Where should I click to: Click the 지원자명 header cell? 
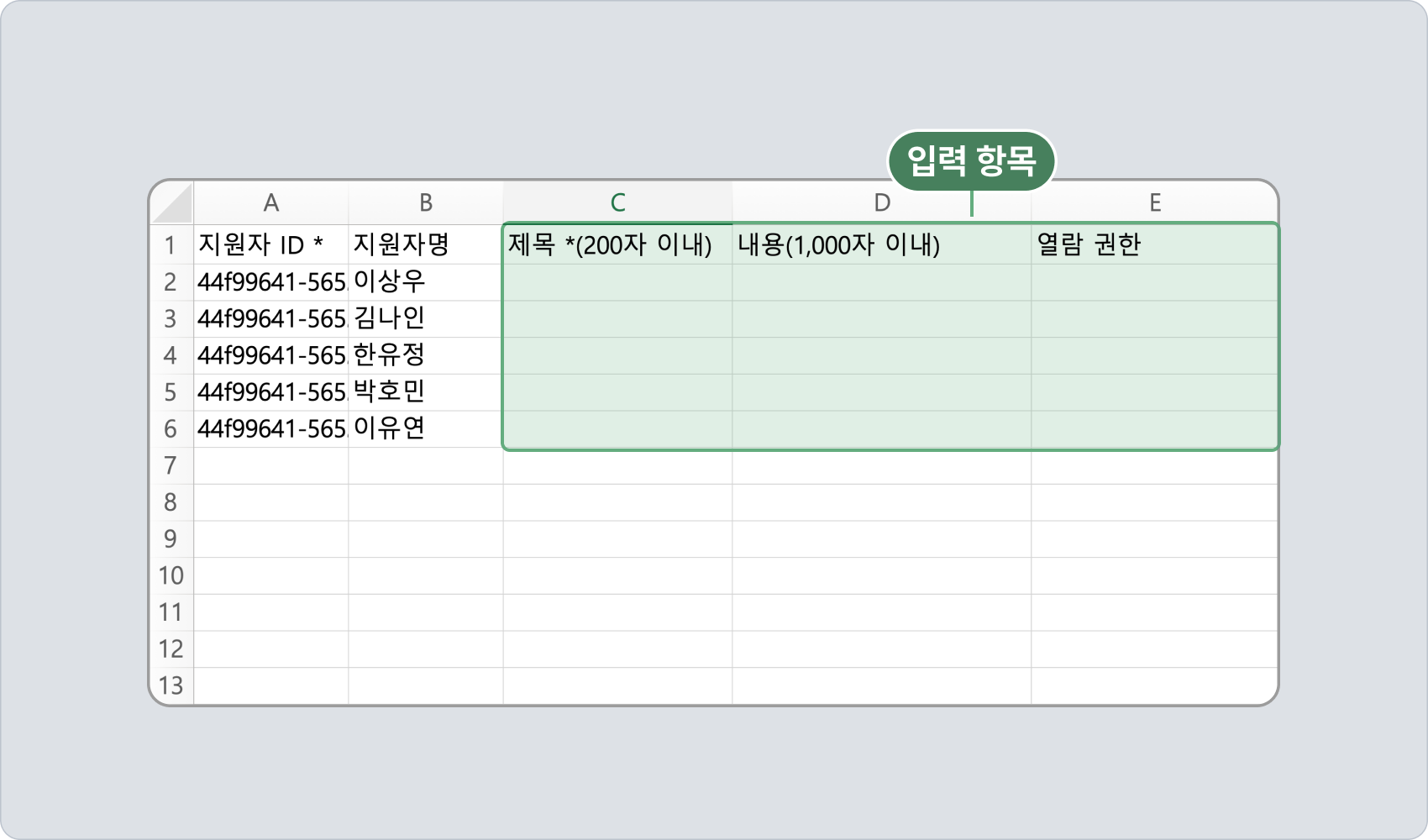[426, 245]
